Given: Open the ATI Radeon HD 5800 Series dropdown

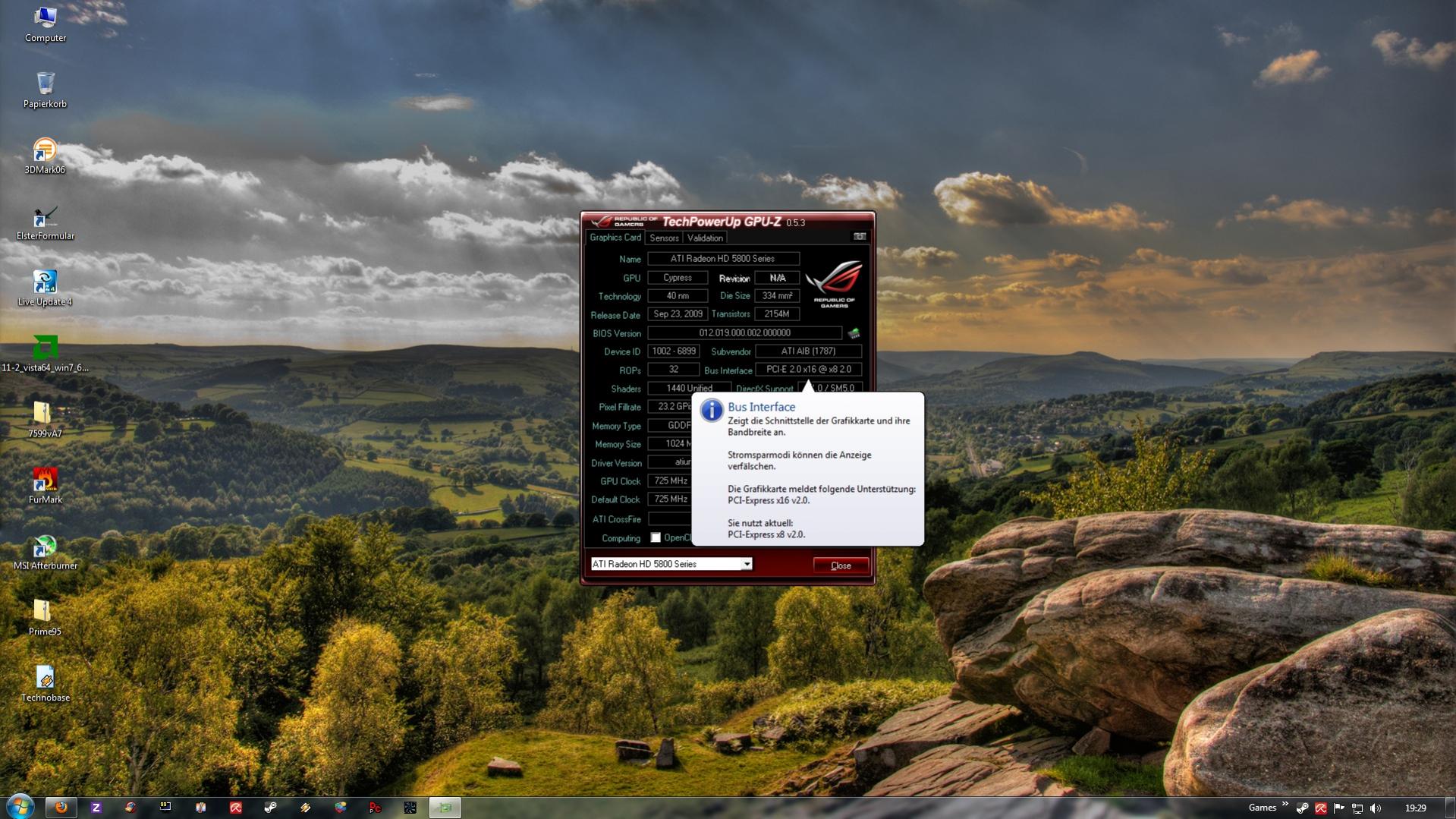Looking at the screenshot, I should tap(671, 564).
